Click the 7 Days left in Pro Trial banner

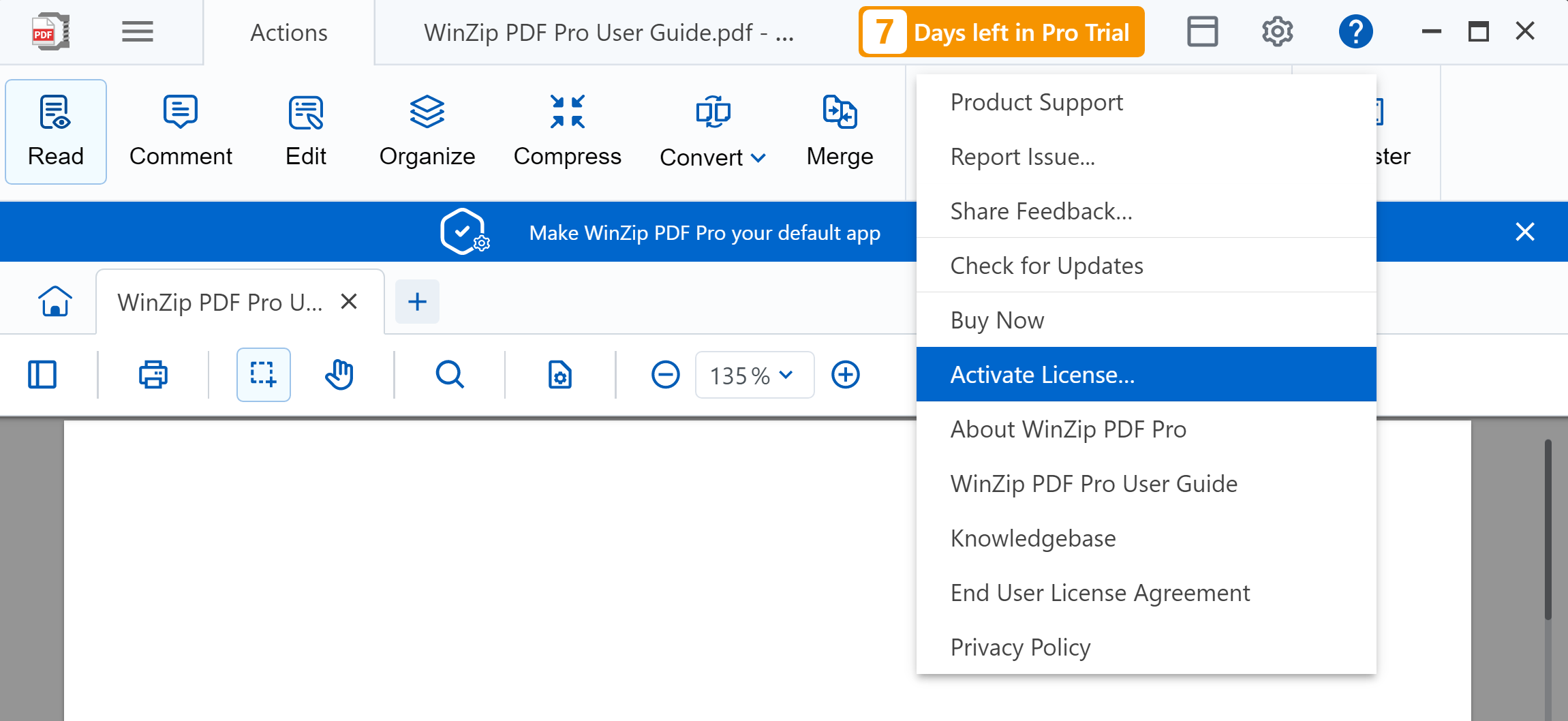pos(1001,32)
